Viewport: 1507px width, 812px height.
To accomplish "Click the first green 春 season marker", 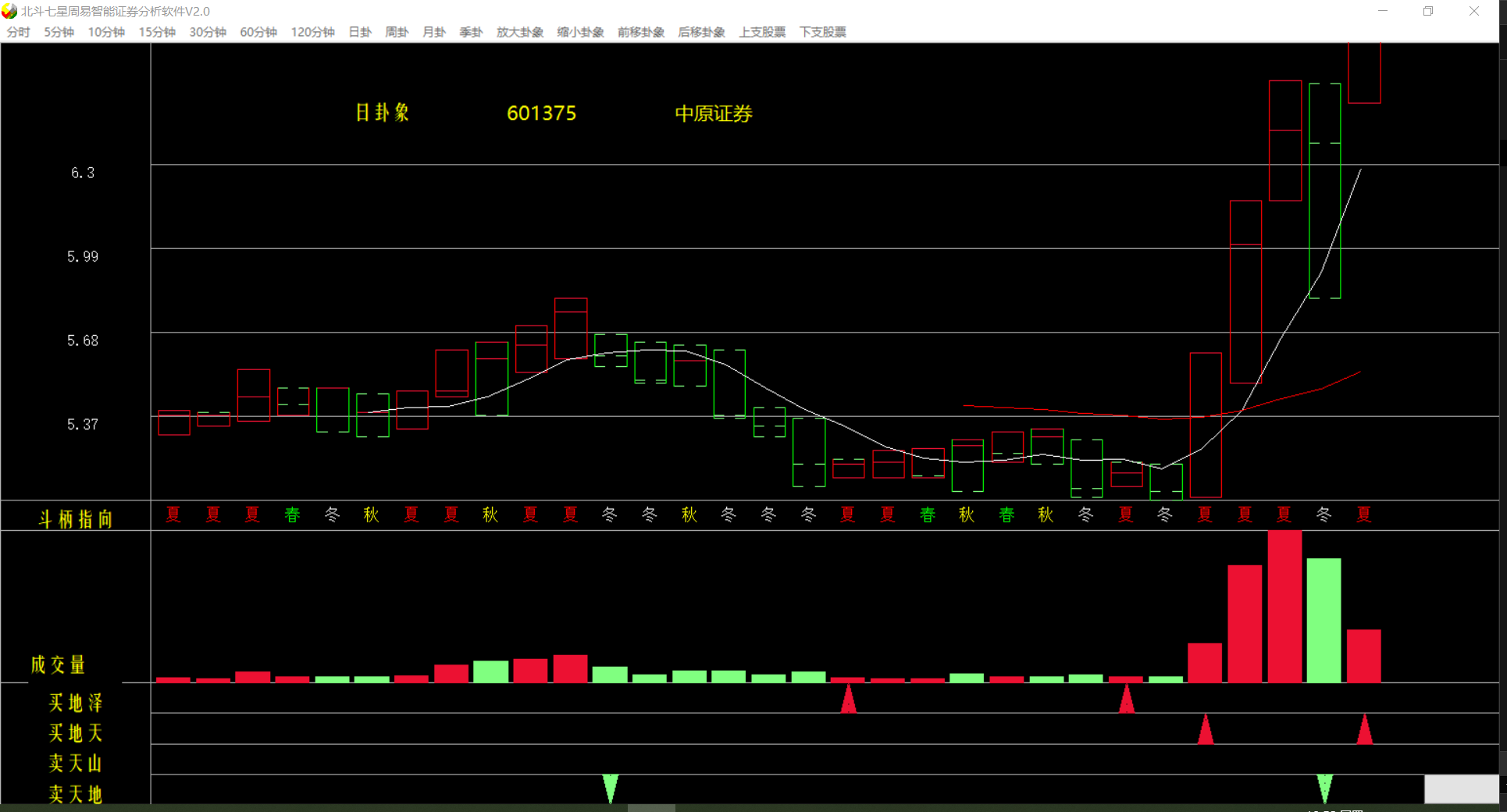I will coord(292,515).
